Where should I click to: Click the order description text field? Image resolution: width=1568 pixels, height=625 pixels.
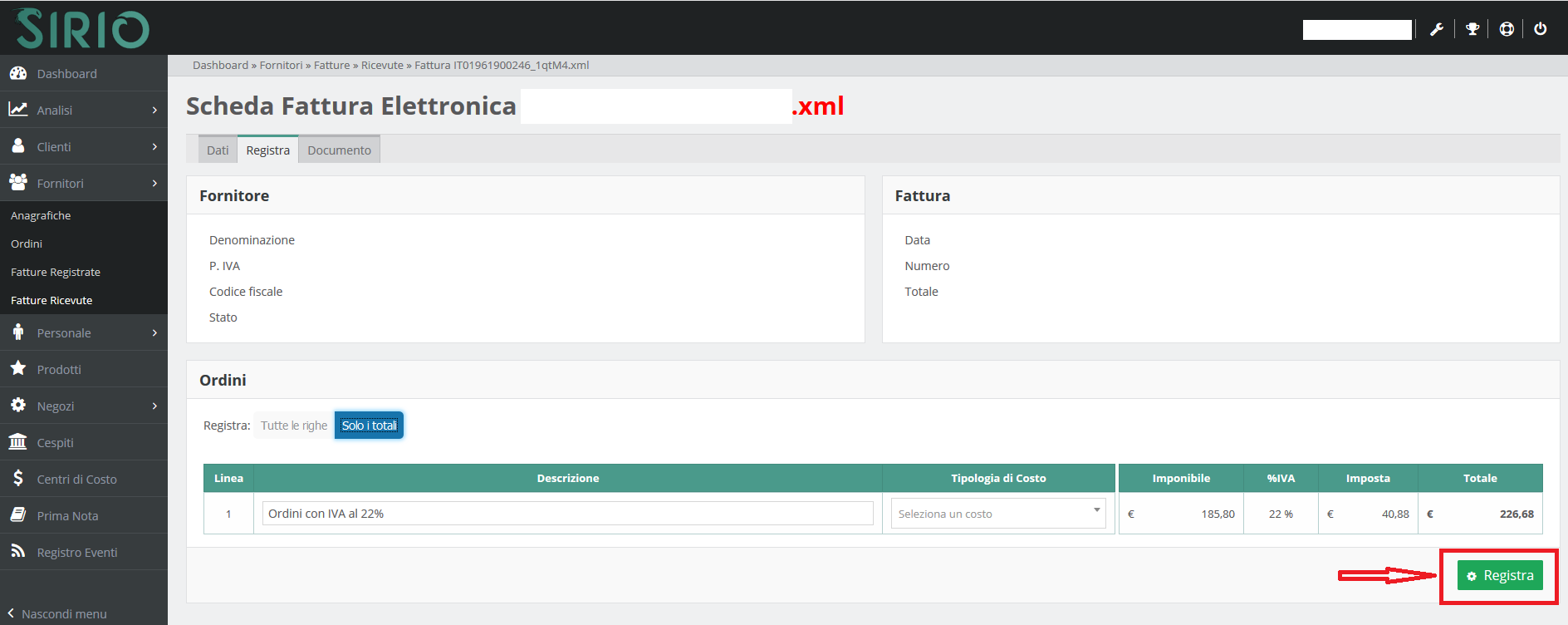point(567,514)
